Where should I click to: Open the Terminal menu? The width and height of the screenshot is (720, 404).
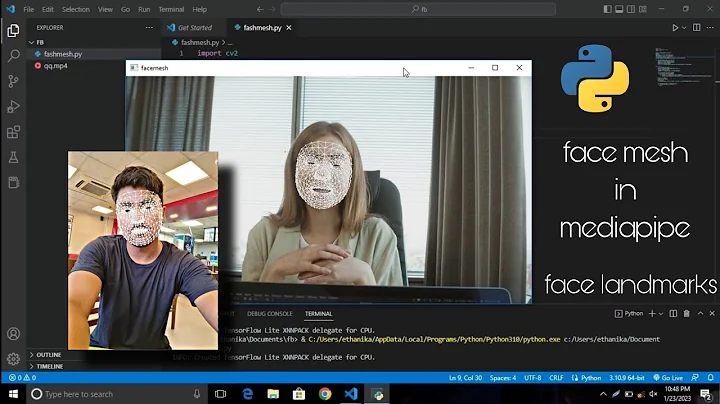[x=171, y=9]
